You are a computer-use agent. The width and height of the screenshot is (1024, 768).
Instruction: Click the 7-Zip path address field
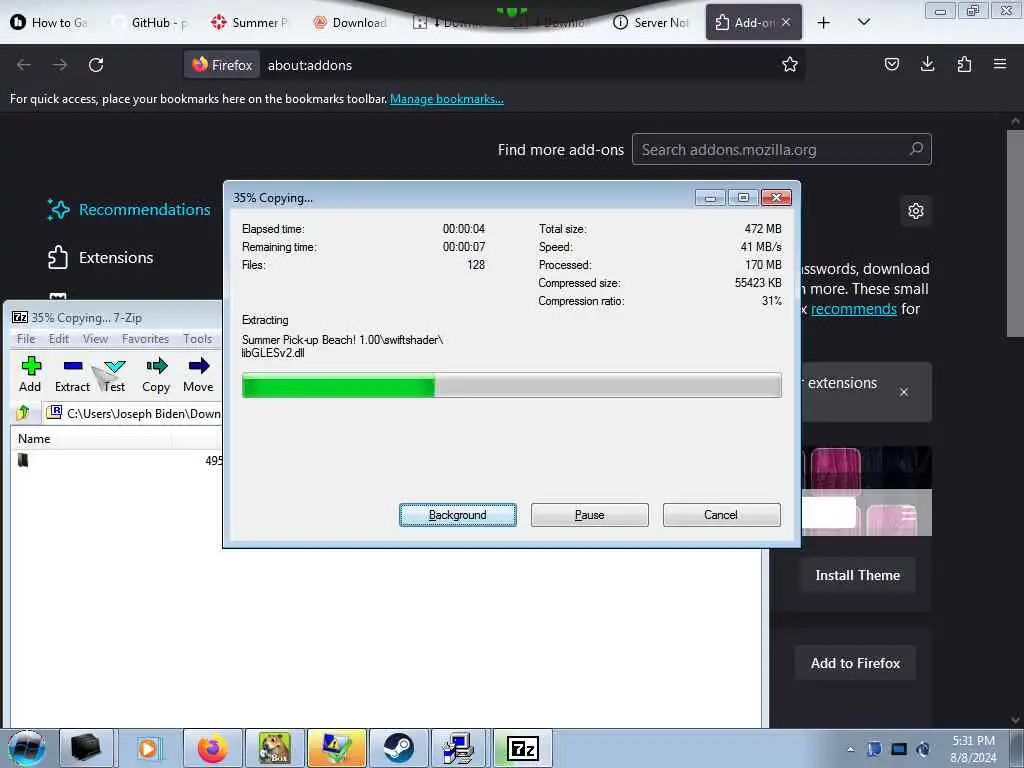tap(134, 413)
